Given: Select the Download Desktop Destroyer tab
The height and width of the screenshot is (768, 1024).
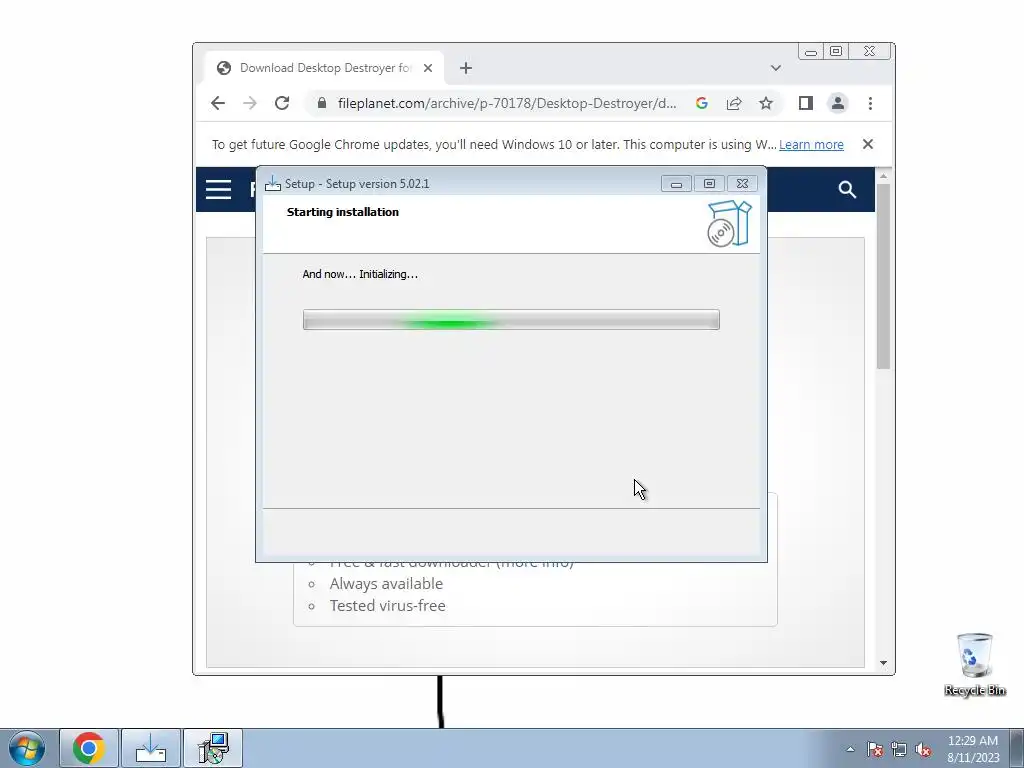Looking at the screenshot, I should point(325,68).
